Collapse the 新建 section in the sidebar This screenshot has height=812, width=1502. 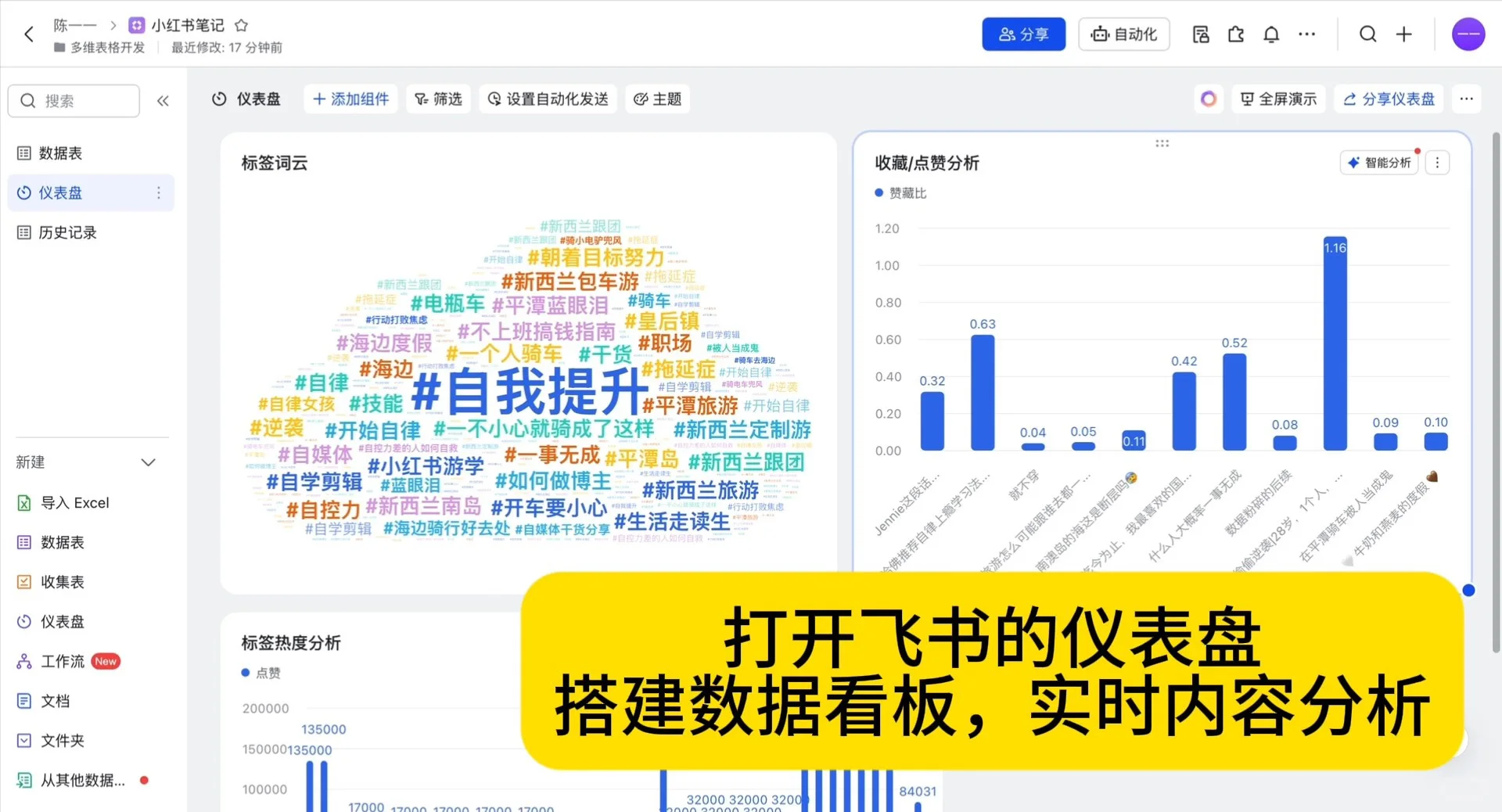pos(148,462)
